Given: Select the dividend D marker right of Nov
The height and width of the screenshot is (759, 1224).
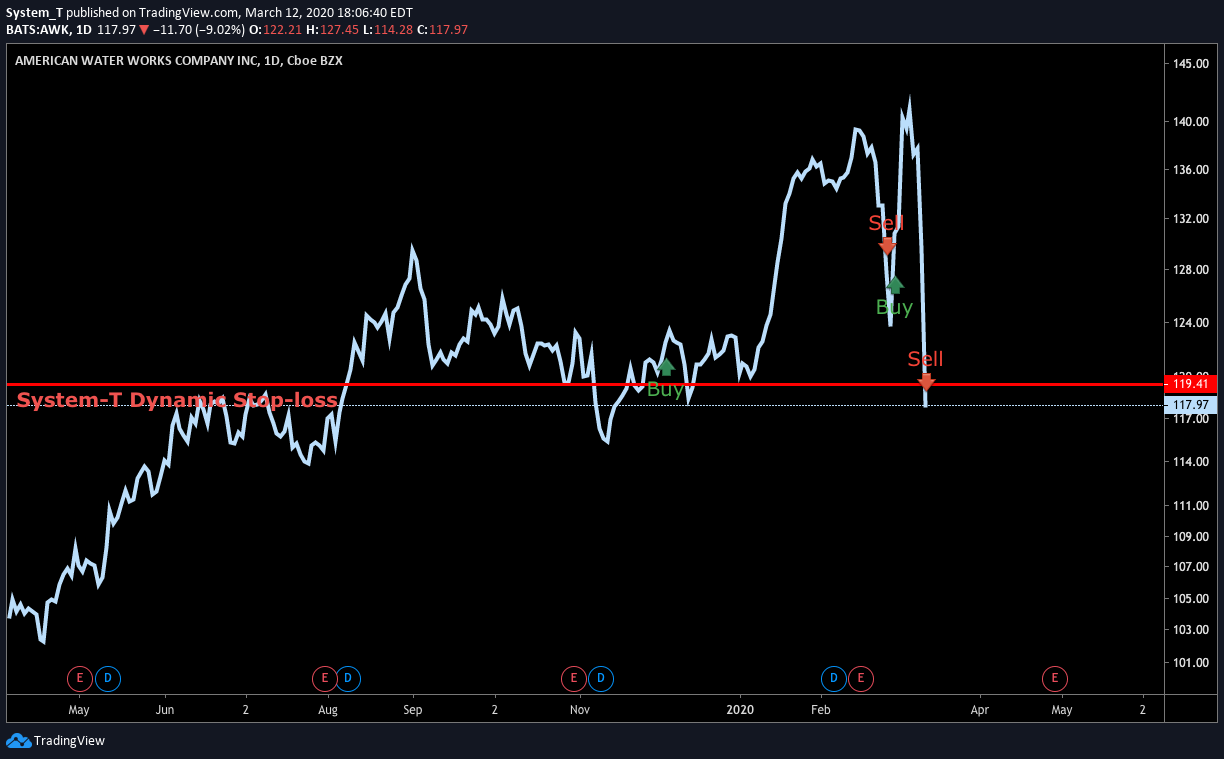Looking at the screenshot, I should 601,679.
